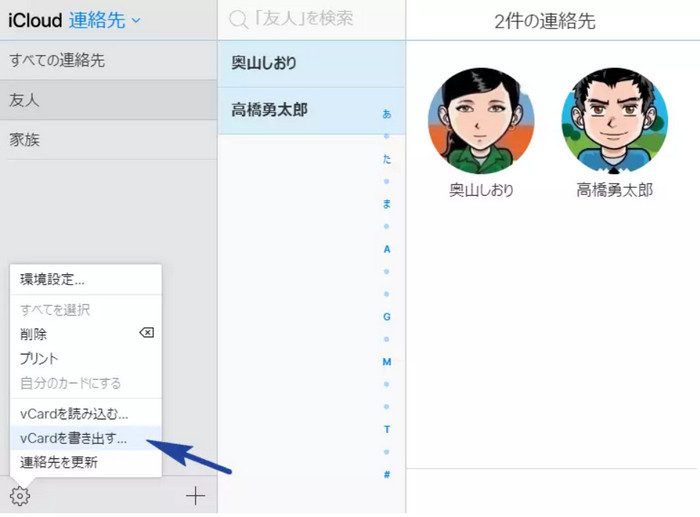Click the gear settings icon

click(19, 495)
